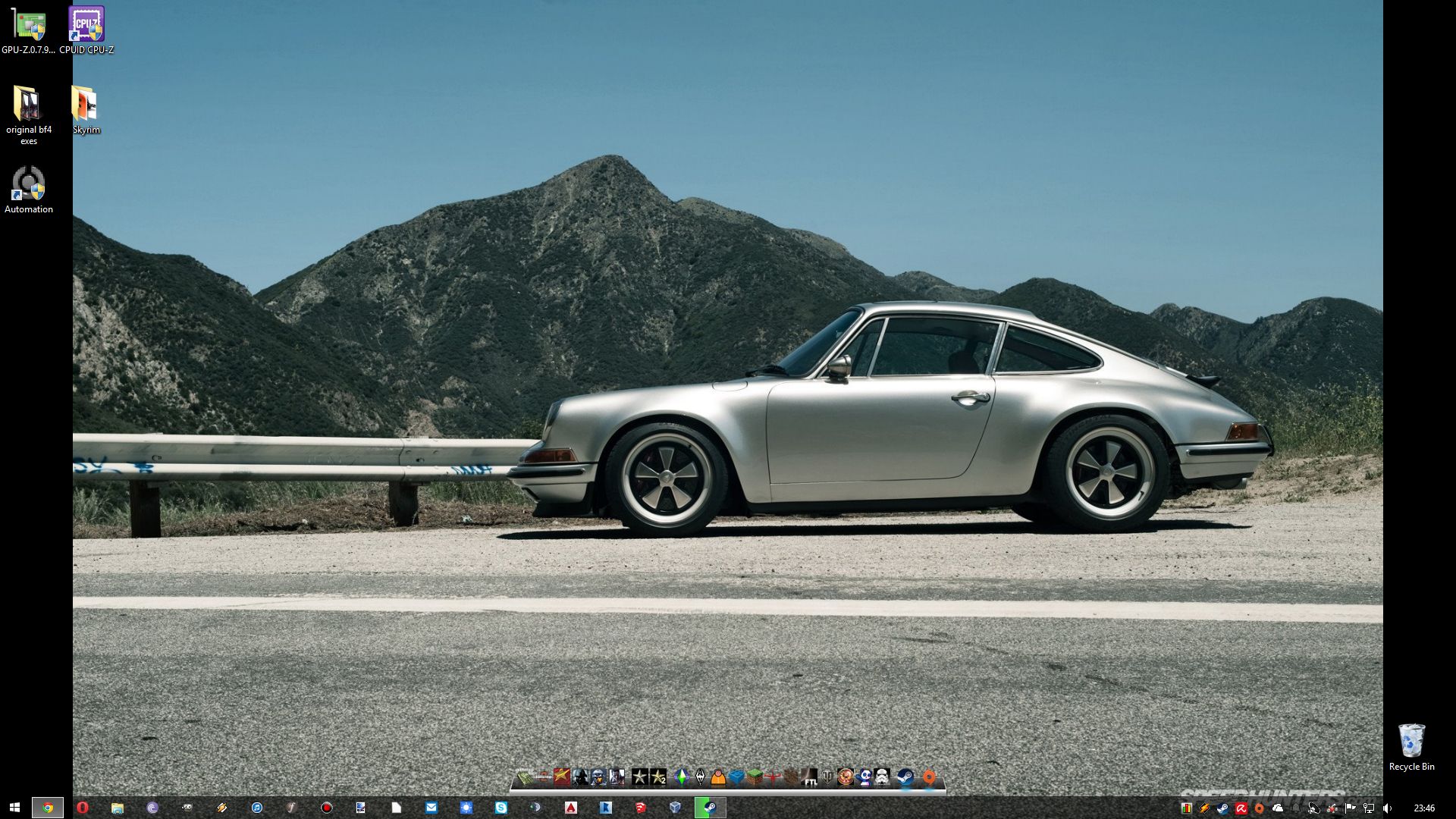Open the bar-chart monitor tray icon
Image resolution: width=1456 pixels, height=819 pixels.
(x=1187, y=808)
